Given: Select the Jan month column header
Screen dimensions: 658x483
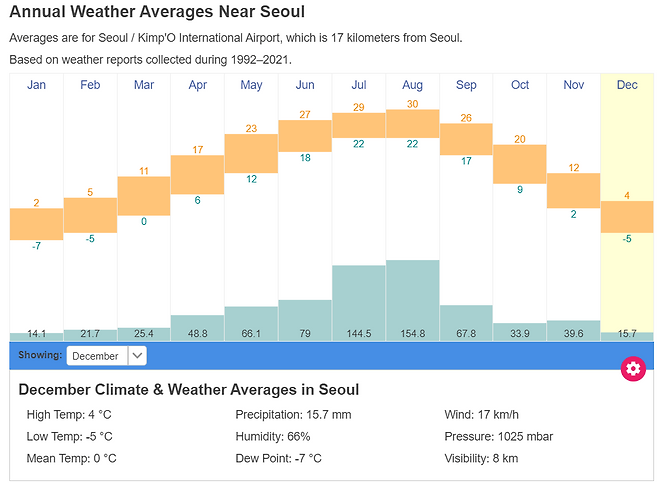Looking at the screenshot, I should click(x=37, y=85).
